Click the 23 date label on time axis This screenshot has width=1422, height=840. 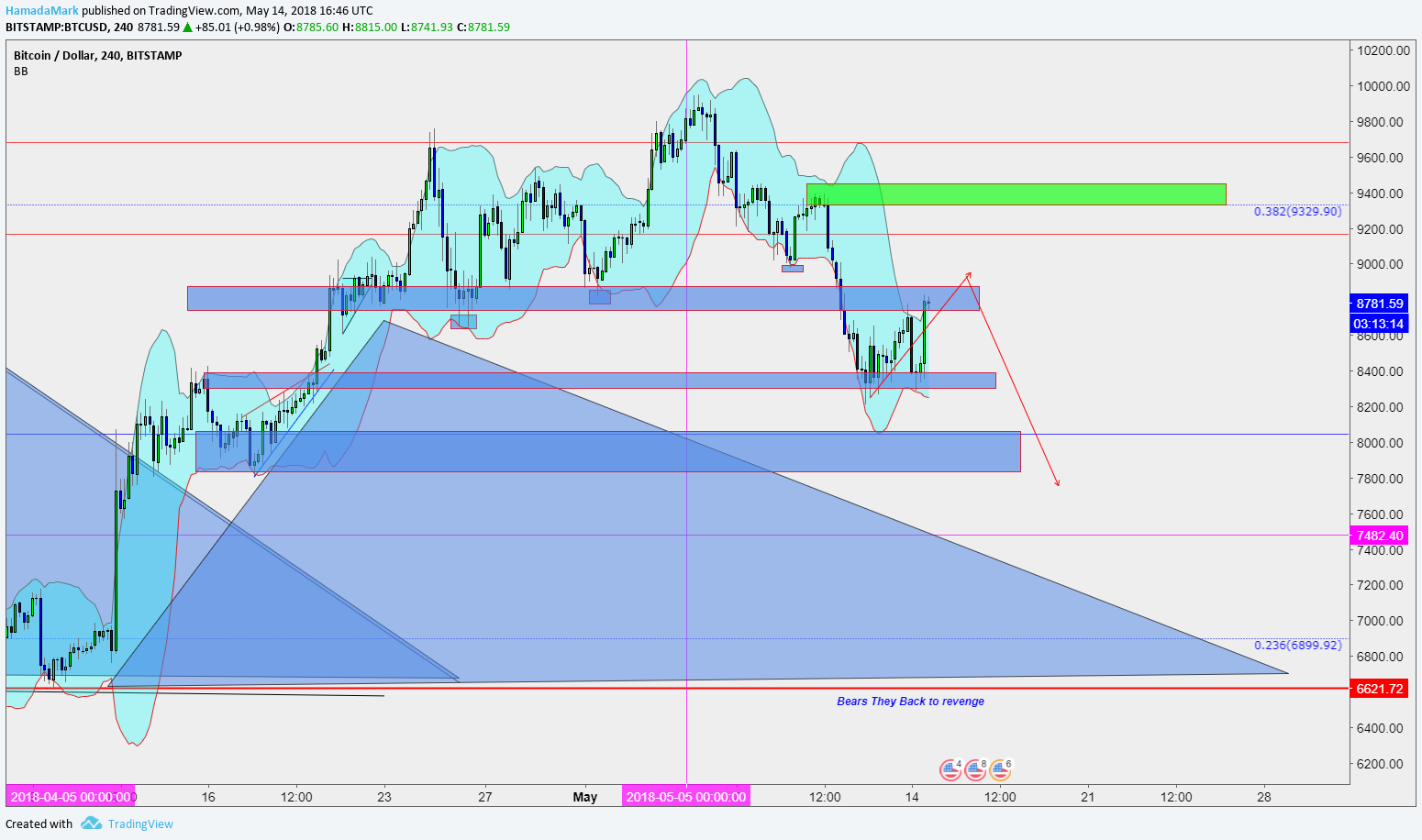384,797
